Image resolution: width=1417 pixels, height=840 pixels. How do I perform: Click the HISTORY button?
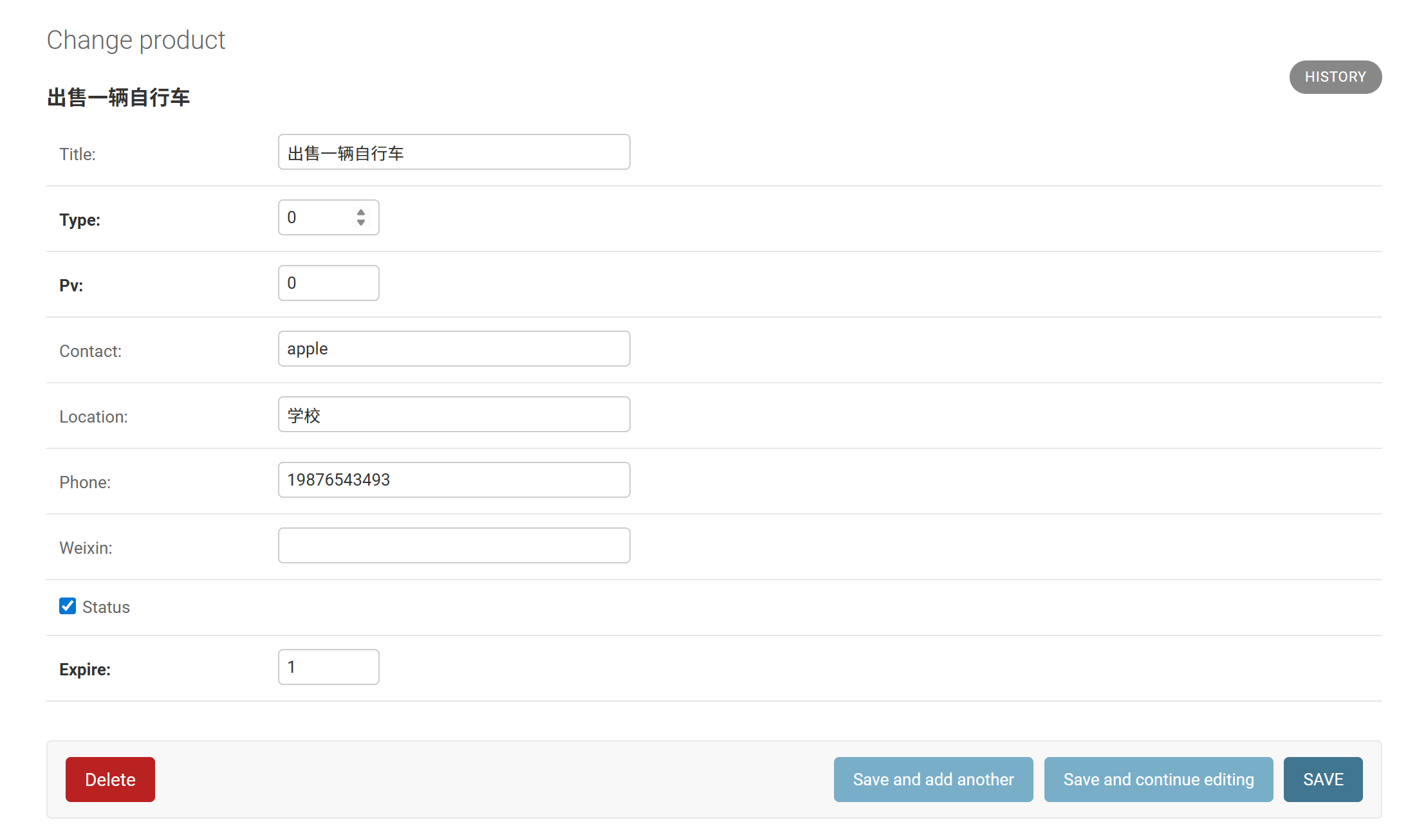click(x=1335, y=77)
